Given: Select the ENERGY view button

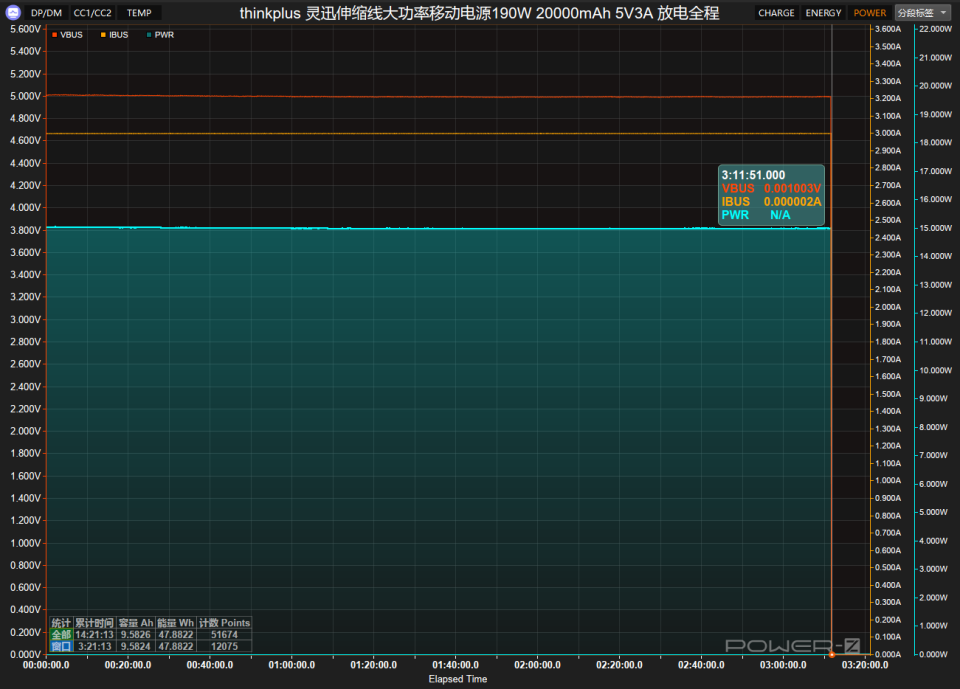Looking at the screenshot, I should pos(823,13).
